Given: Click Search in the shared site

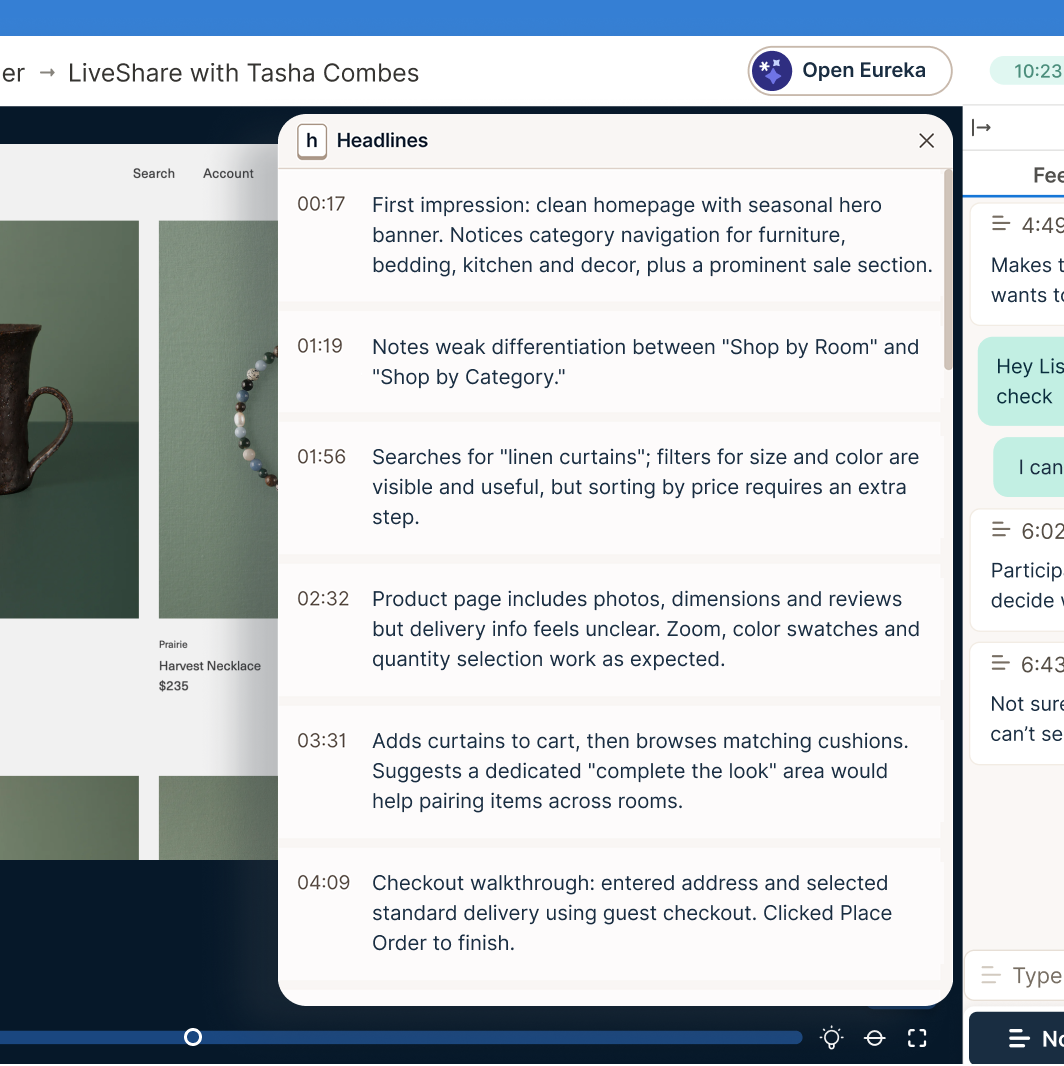Looking at the screenshot, I should coord(154,173).
